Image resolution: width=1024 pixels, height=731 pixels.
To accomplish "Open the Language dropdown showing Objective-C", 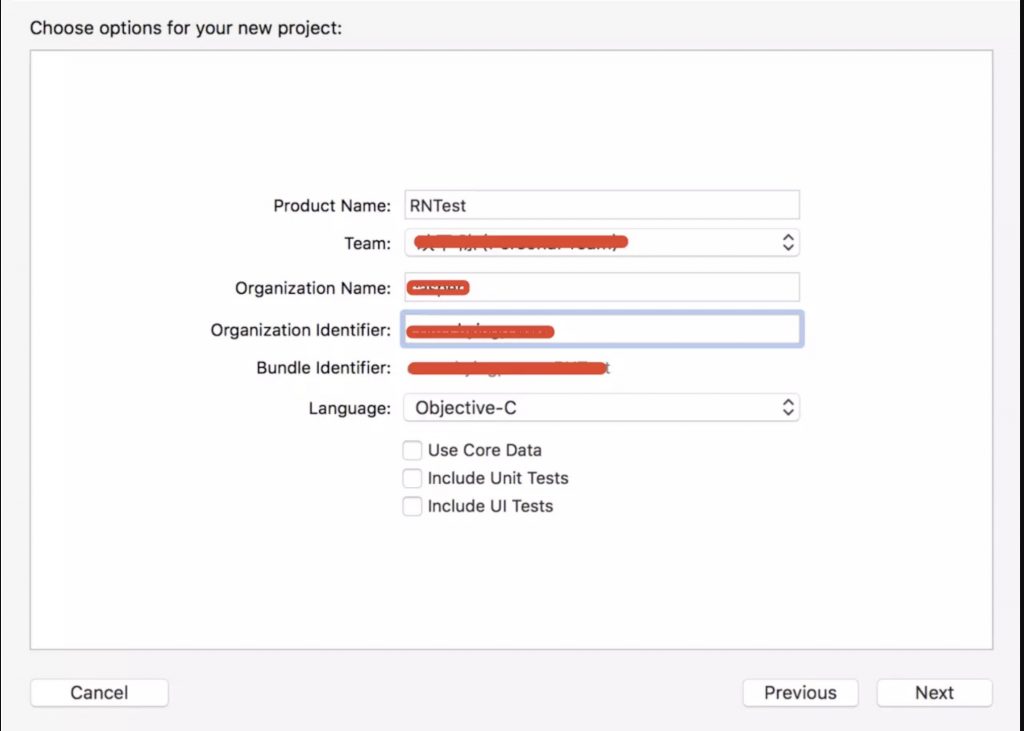I will click(601, 408).
